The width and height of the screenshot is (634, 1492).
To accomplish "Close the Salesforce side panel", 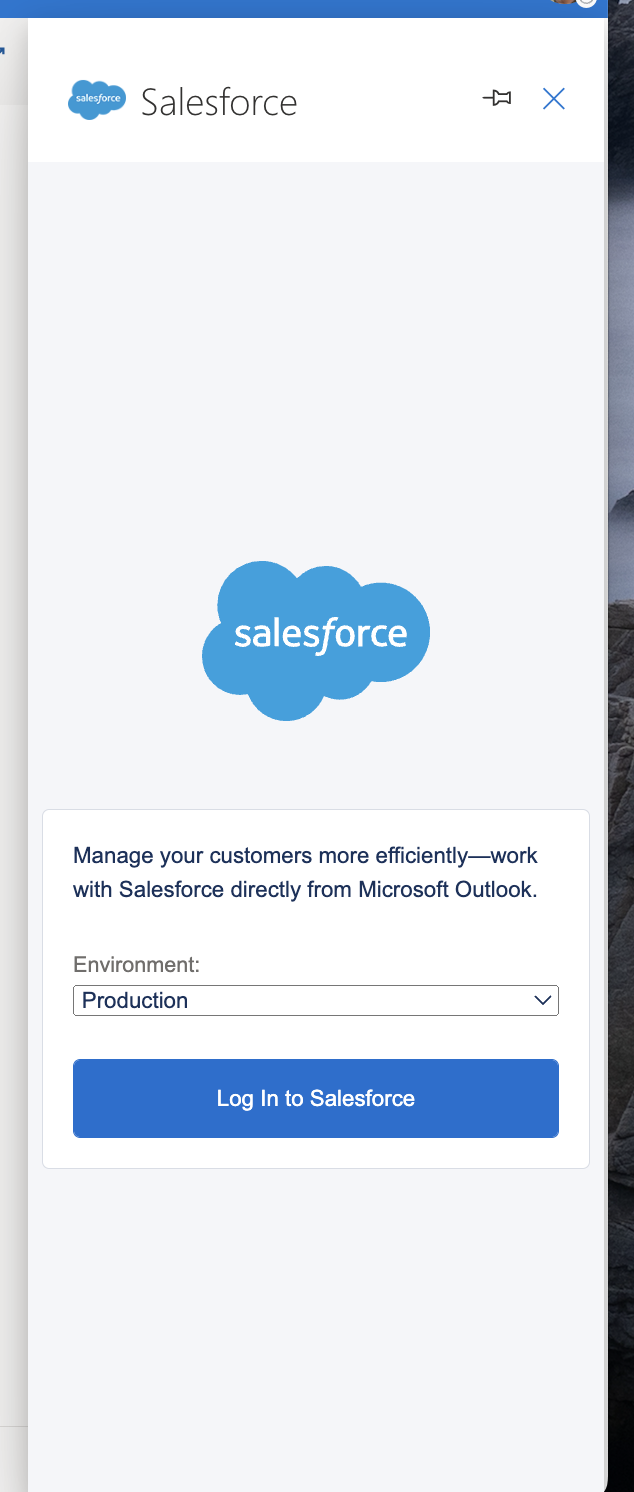I will point(554,98).
